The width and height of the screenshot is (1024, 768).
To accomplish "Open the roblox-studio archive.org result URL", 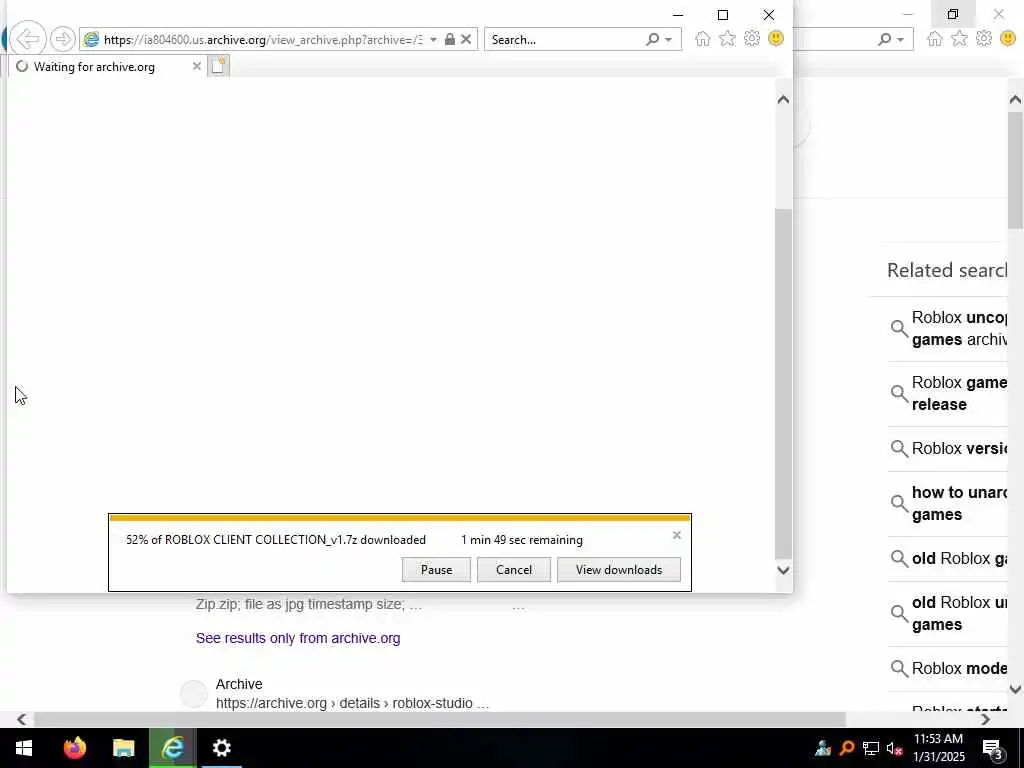I will click(352, 703).
